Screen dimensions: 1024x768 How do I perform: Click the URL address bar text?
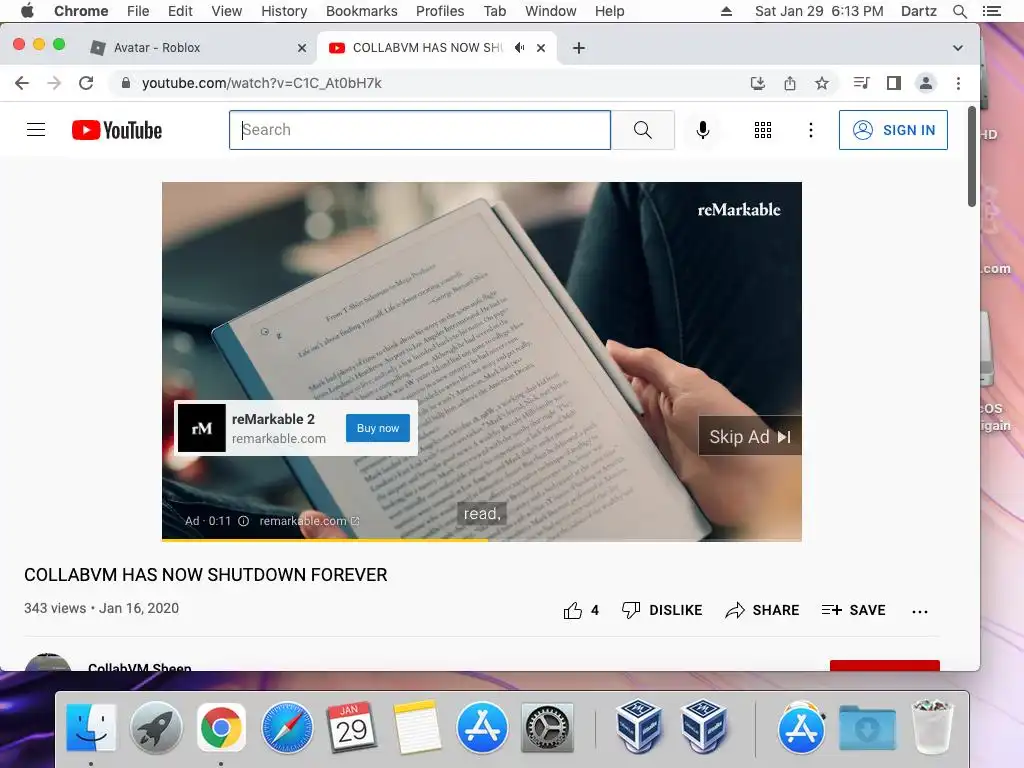point(261,83)
